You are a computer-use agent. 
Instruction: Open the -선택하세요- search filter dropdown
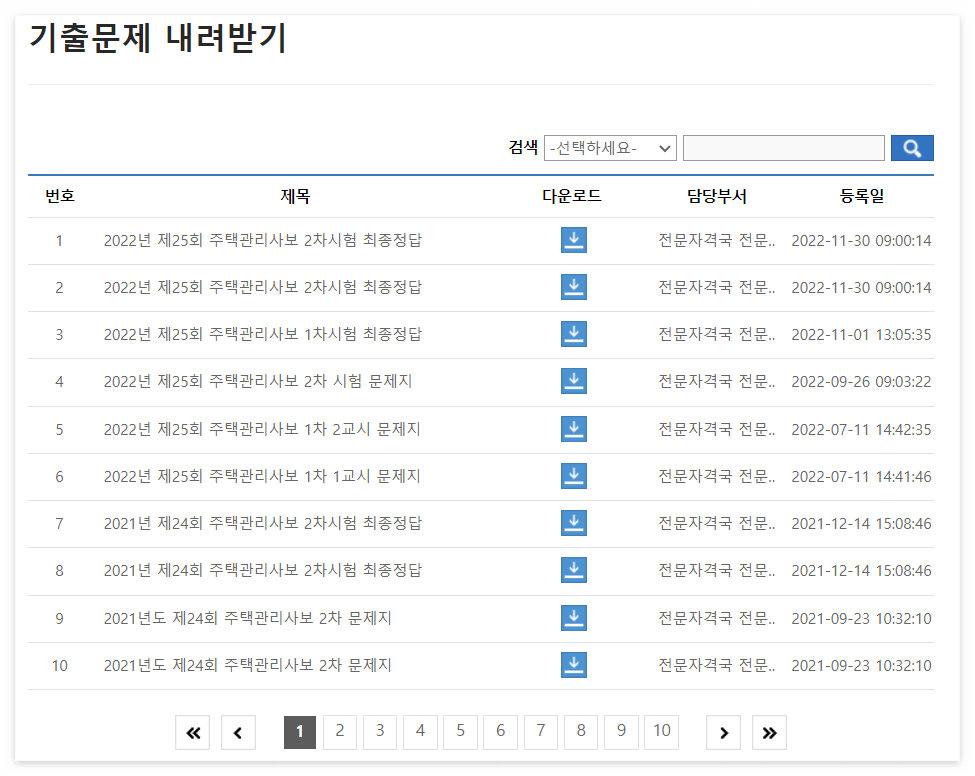(610, 147)
